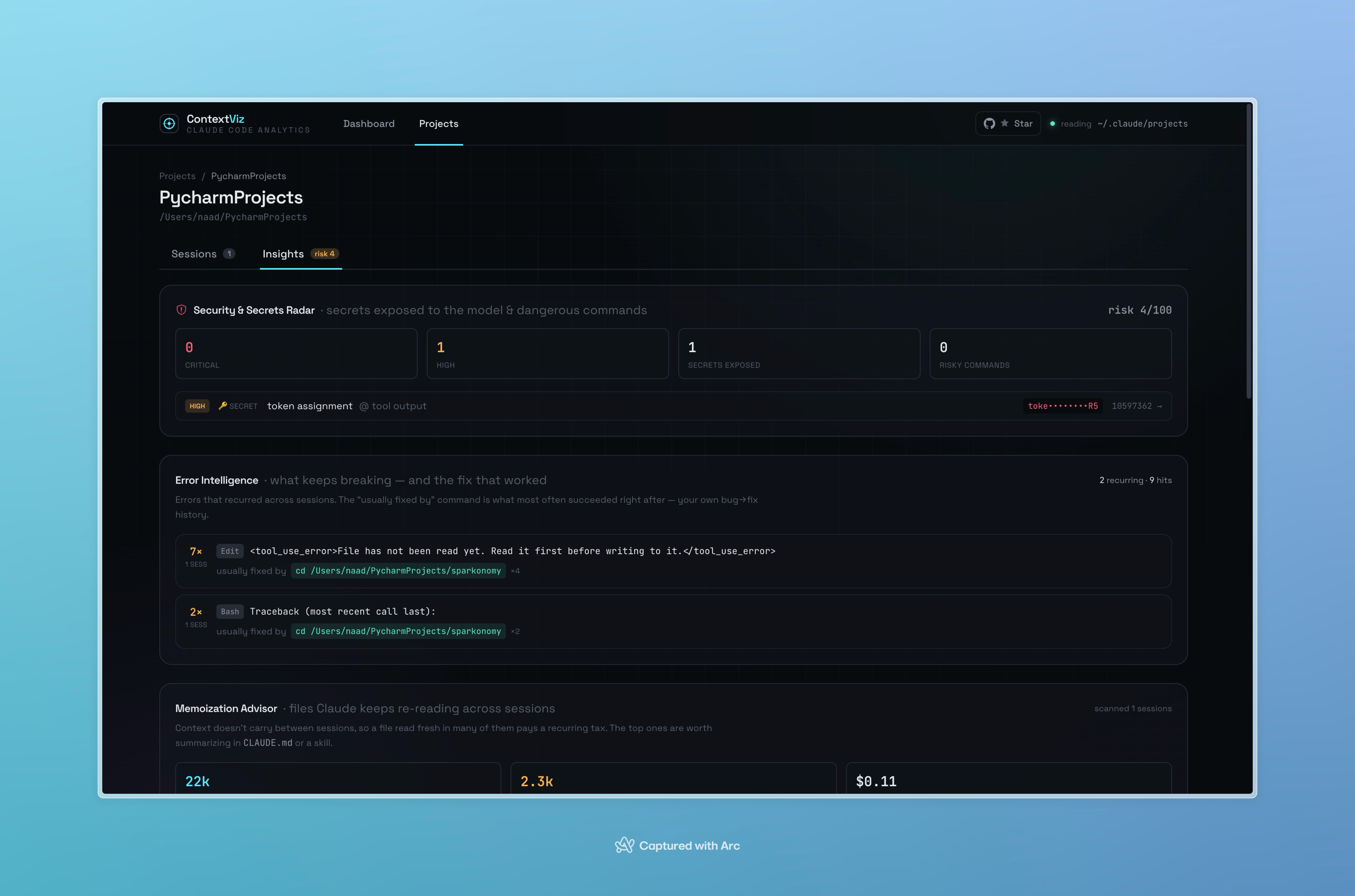Screen dimensions: 1355x896
Task: Click the 2.3k stat card
Action: coord(673,778)
